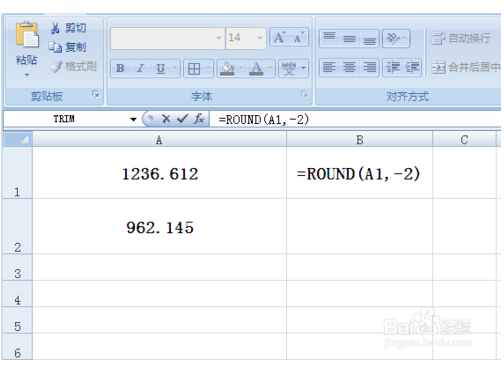This screenshot has height=377, width=504.
Task: Toggle Wrap Text (自动换行)
Action: [x=461, y=38]
